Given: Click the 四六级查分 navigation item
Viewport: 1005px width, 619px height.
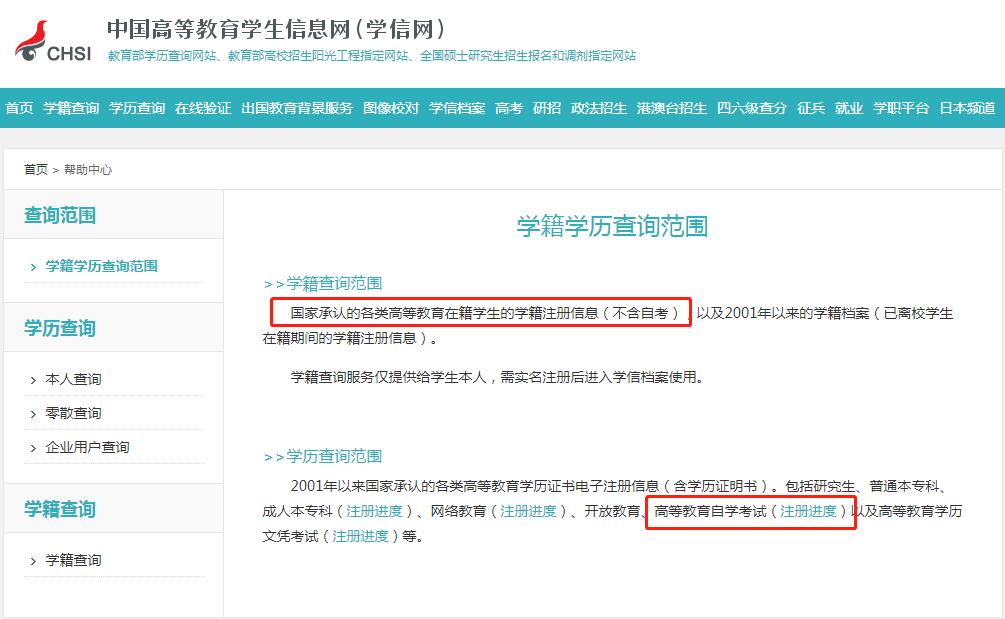Looking at the screenshot, I should coord(752,108).
